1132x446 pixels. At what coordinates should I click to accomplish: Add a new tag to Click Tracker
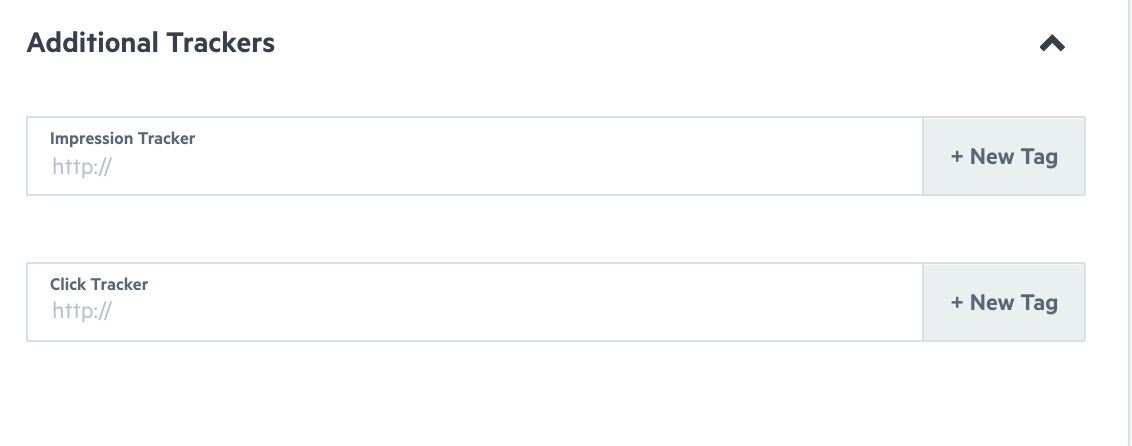tap(1003, 302)
